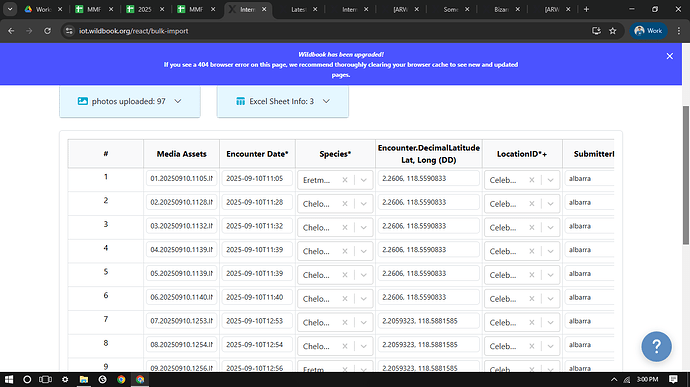Open the tab search dropdown arrow
The image size is (690, 387).
(10, 9)
